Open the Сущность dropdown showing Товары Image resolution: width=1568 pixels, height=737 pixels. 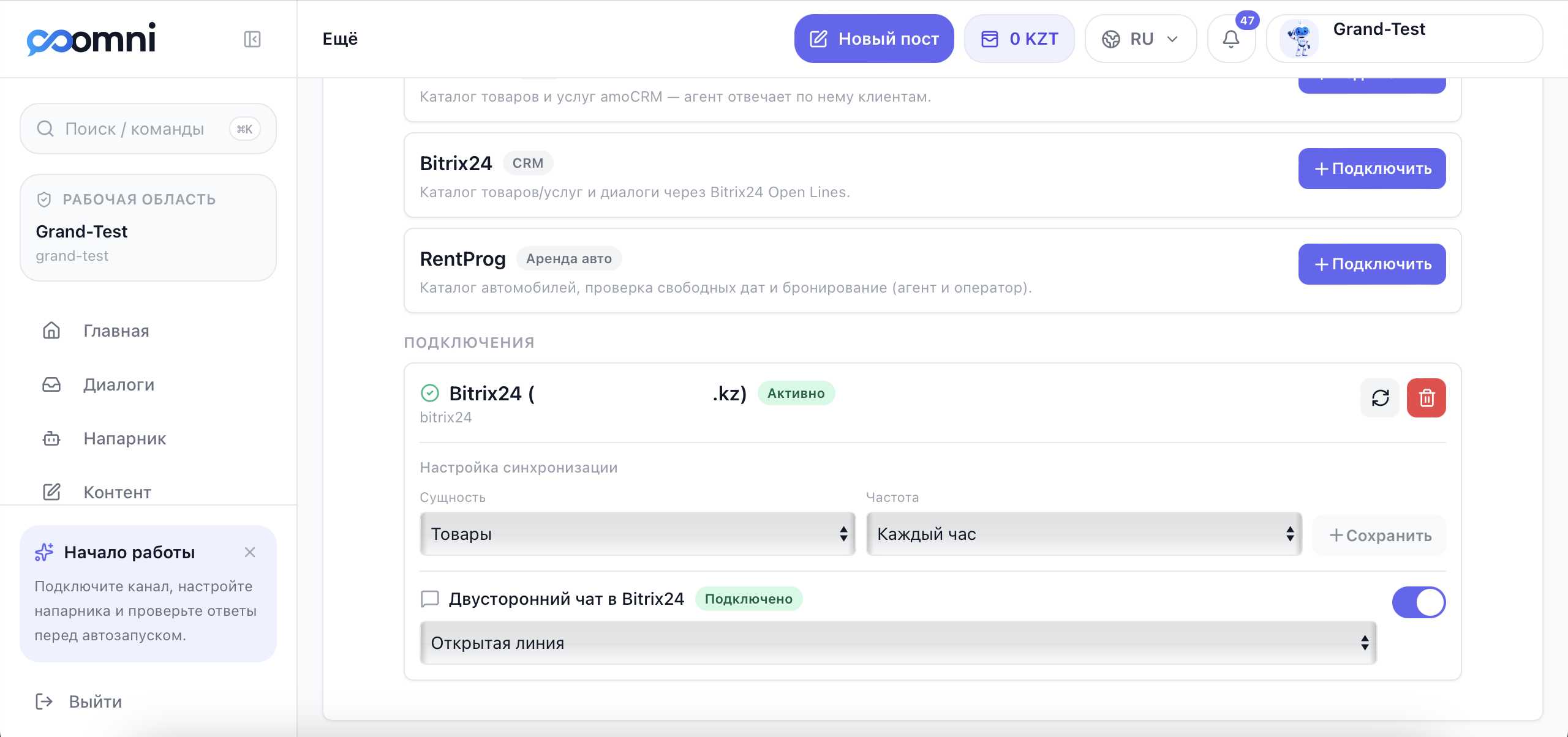(637, 534)
